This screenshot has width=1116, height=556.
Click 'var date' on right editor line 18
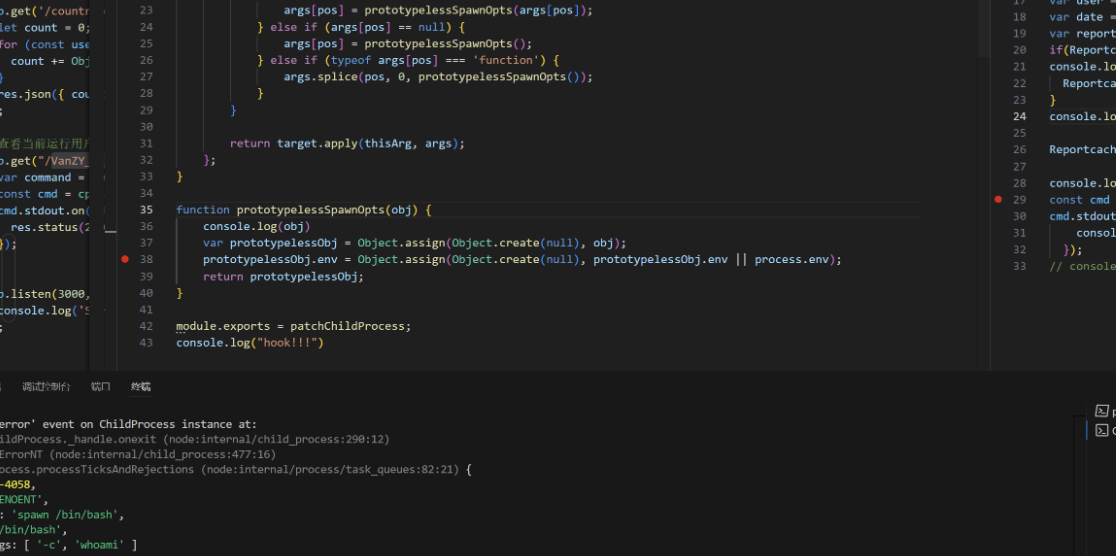pyautogui.click(x=1076, y=16)
